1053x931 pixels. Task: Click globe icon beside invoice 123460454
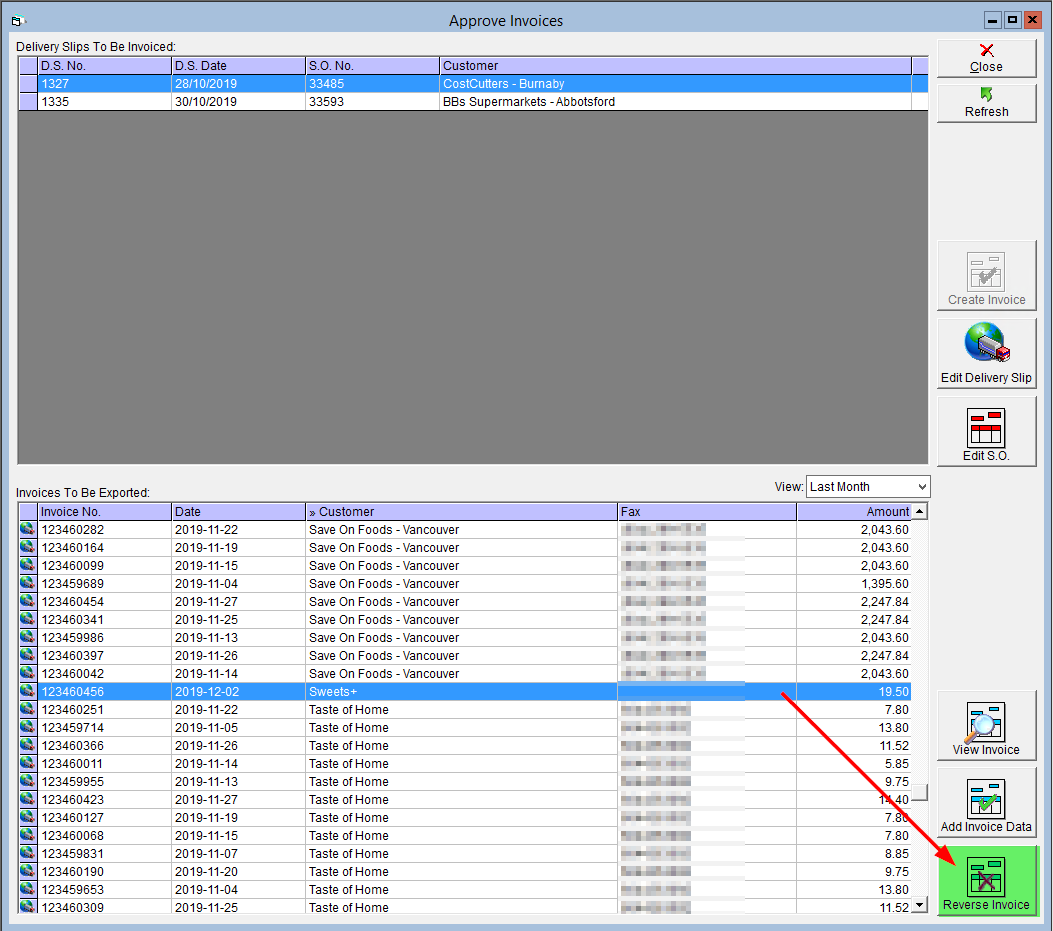28,601
